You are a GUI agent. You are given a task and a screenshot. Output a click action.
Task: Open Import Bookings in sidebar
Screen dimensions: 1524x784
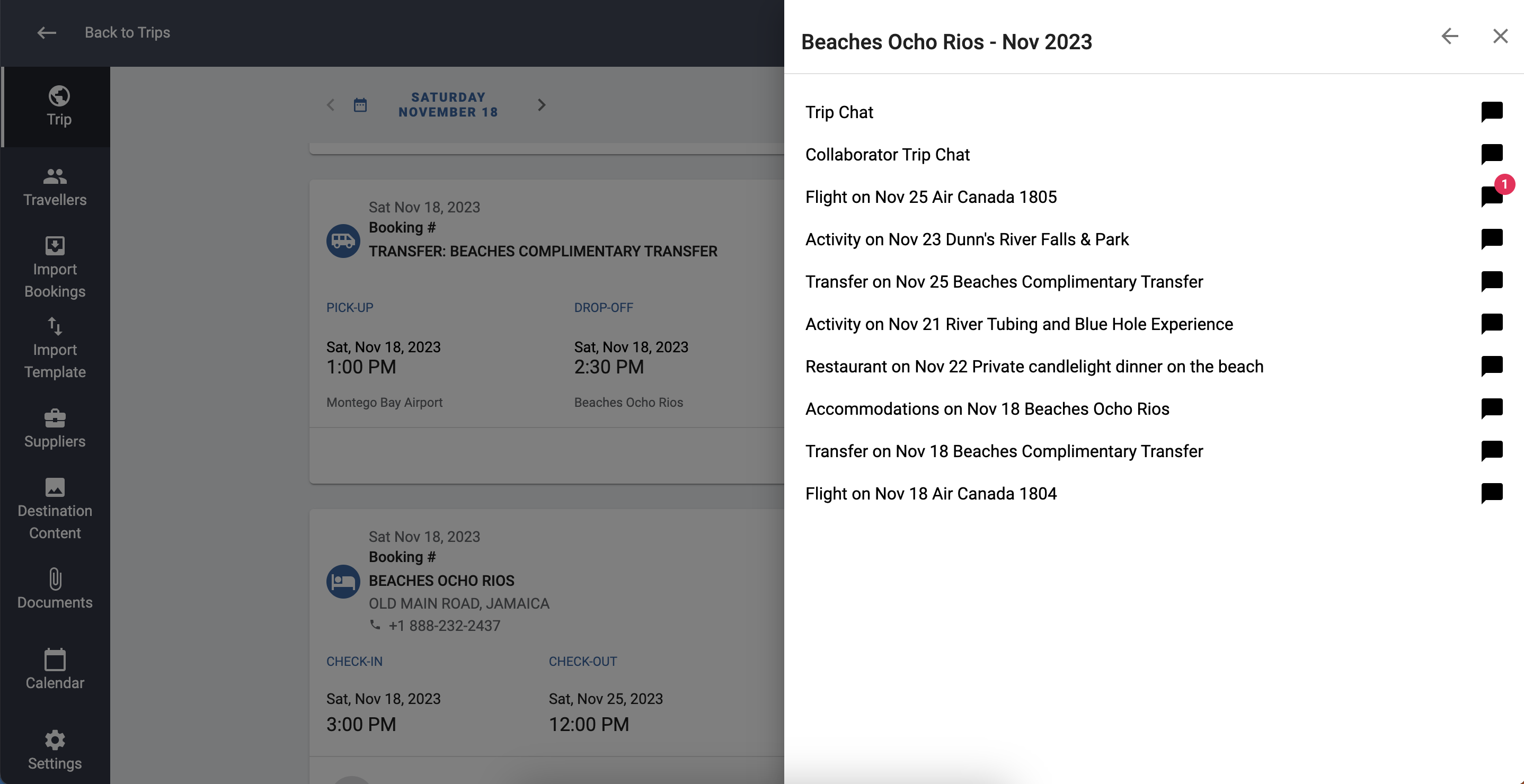[55, 268]
